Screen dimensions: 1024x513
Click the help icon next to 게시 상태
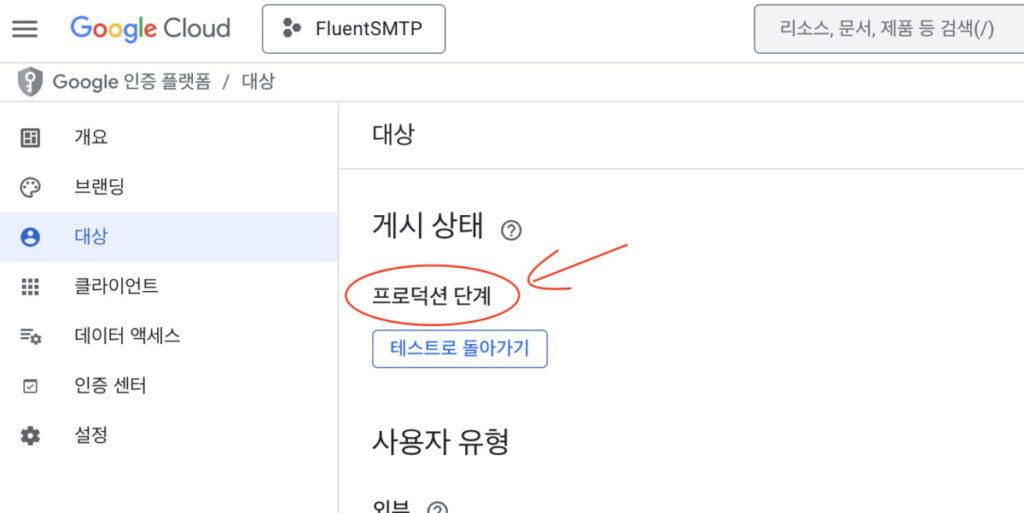(511, 230)
